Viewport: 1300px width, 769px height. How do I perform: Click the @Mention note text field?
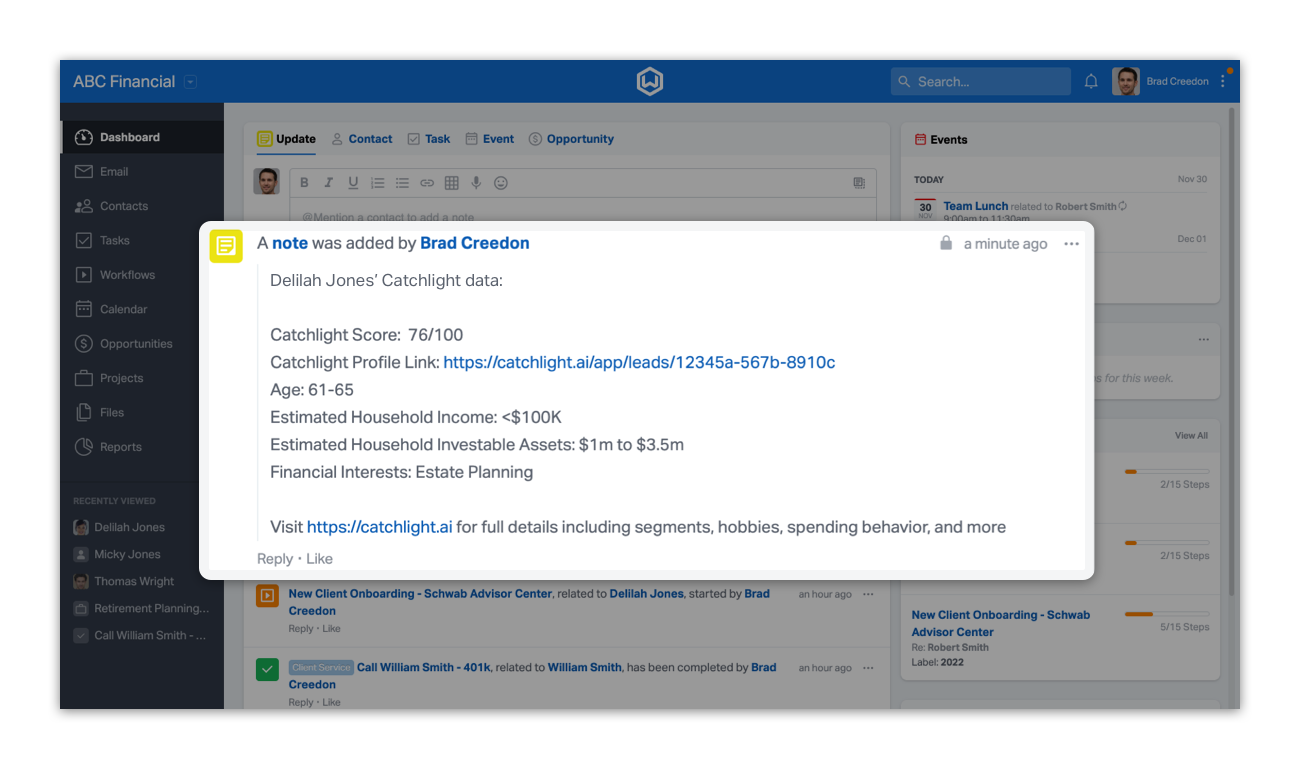pyautogui.click(x=583, y=211)
